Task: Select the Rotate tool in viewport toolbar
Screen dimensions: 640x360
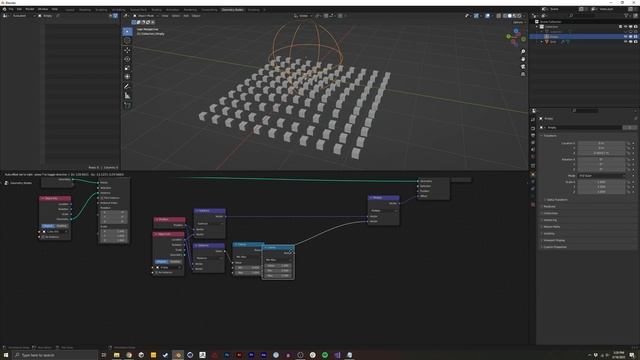Action: coord(127,59)
